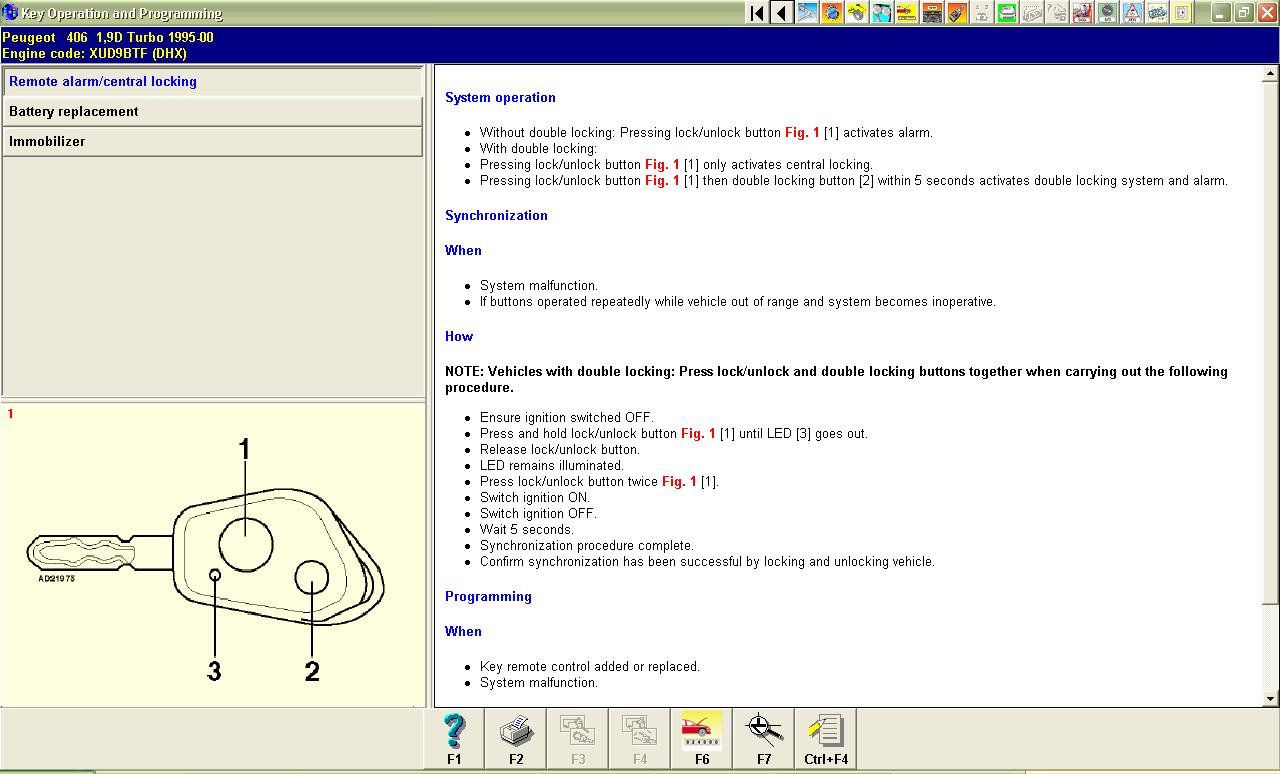Click the green-framed car toolbar icon
This screenshot has height=774, width=1280.
coord(1007,13)
